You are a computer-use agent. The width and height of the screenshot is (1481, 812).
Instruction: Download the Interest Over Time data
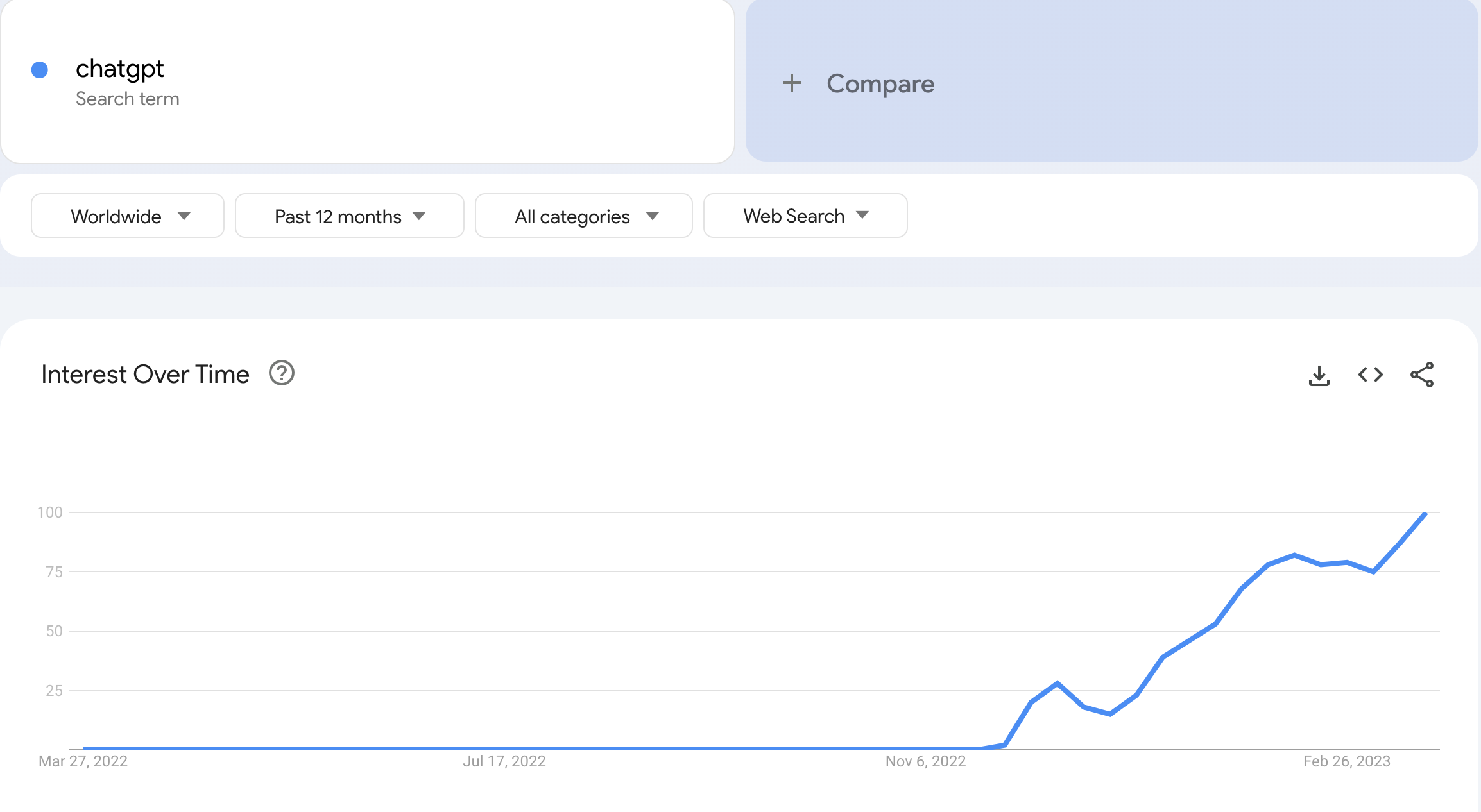(x=1319, y=375)
